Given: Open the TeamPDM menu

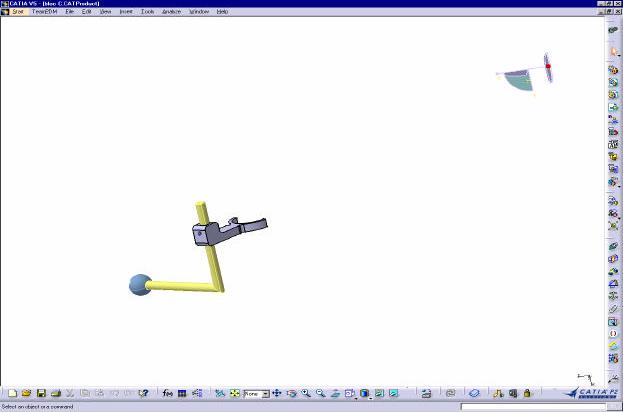Looking at the screenshot, I should [x=44, y=11].
